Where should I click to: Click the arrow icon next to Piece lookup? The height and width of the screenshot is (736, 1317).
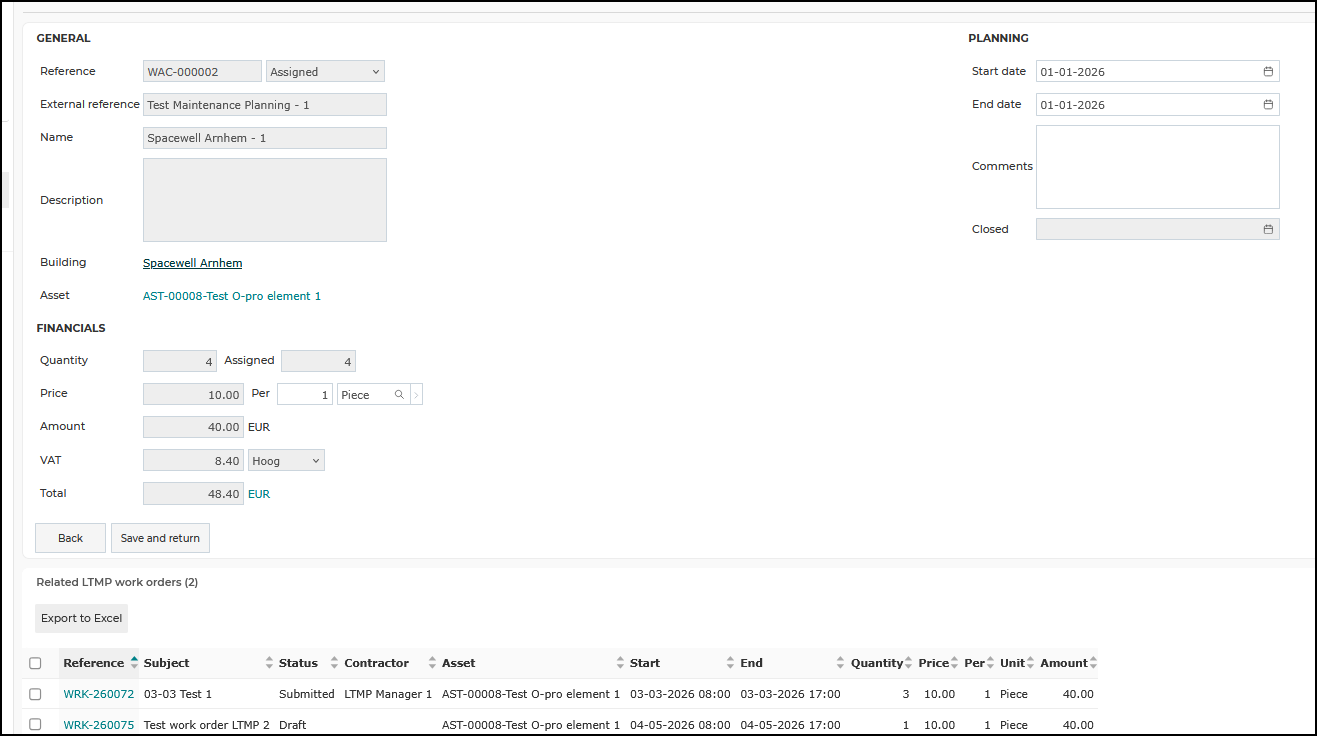pyautogui.click(x=416, y=395)
